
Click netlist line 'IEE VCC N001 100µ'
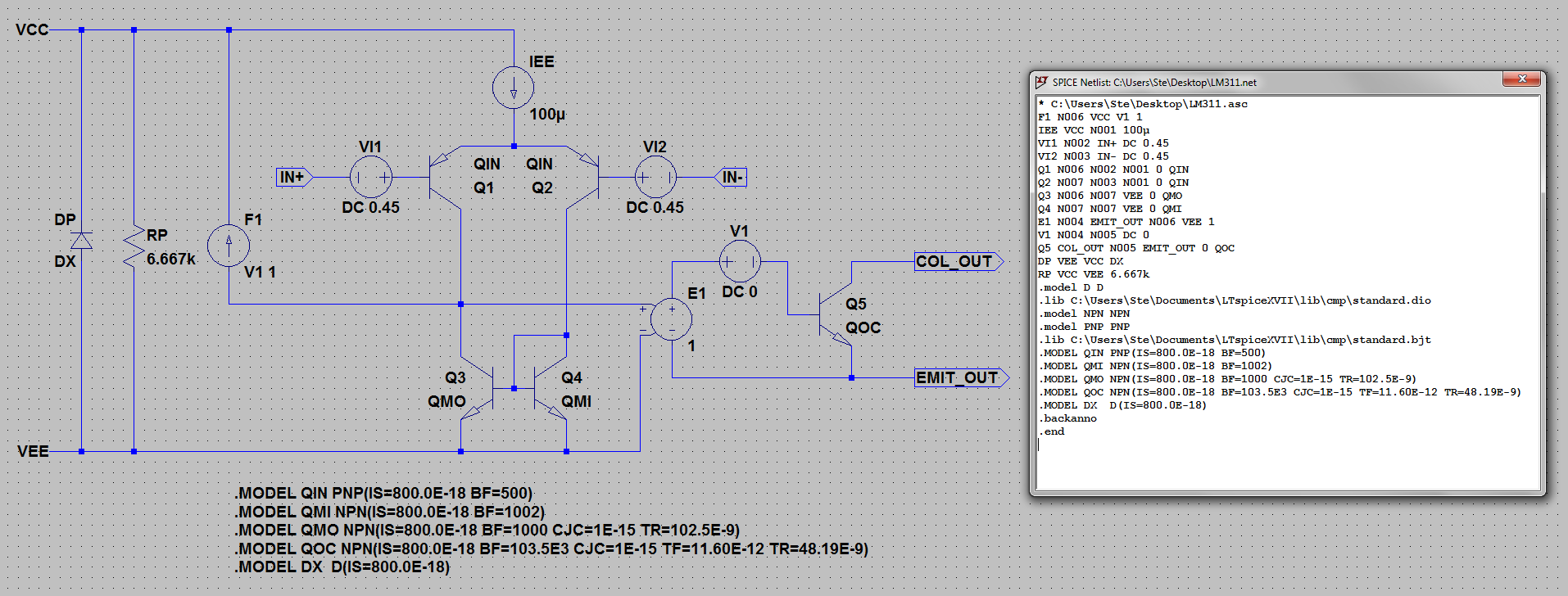click(1094, 130)
